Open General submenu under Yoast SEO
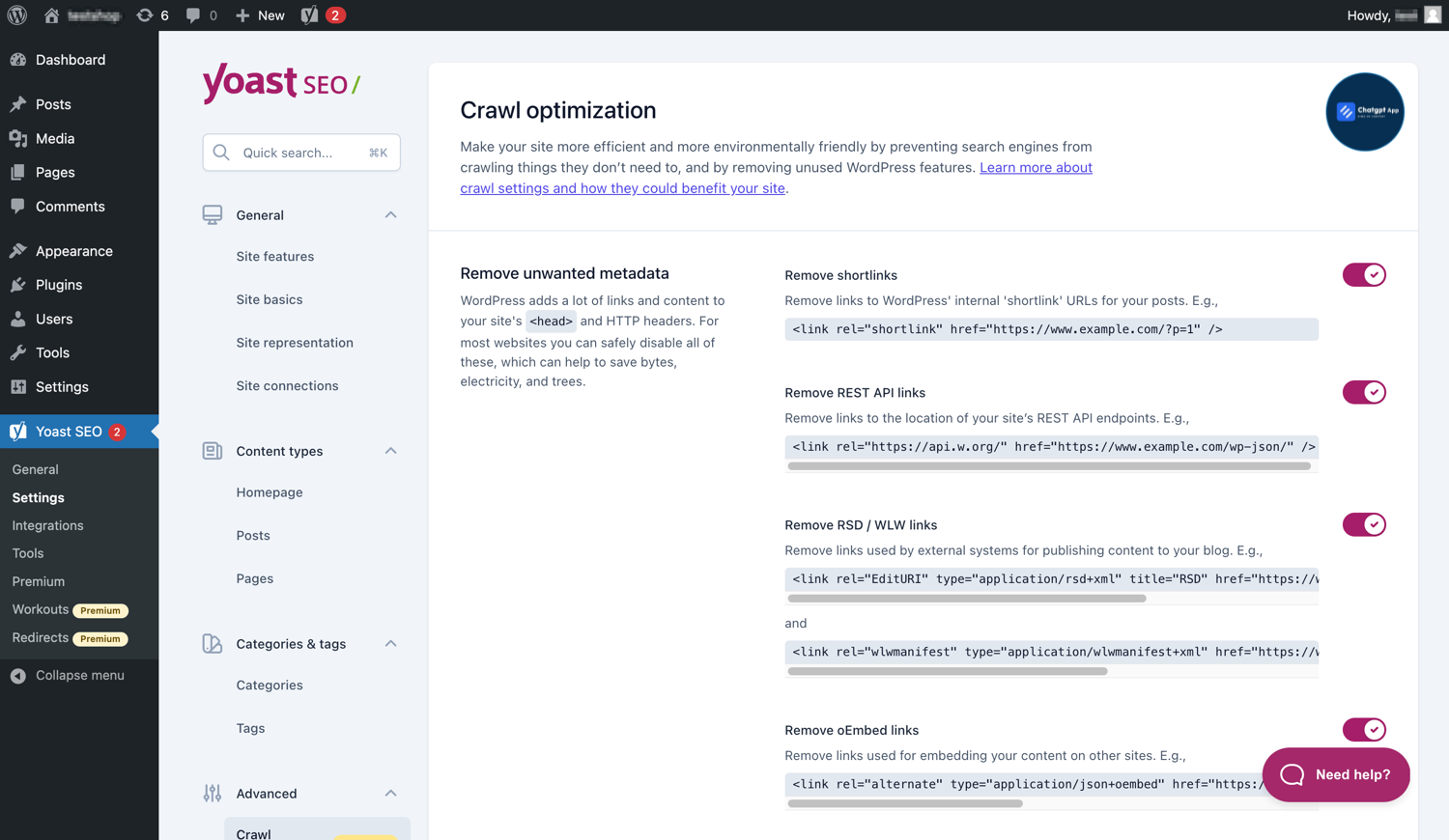 [35, 469]
